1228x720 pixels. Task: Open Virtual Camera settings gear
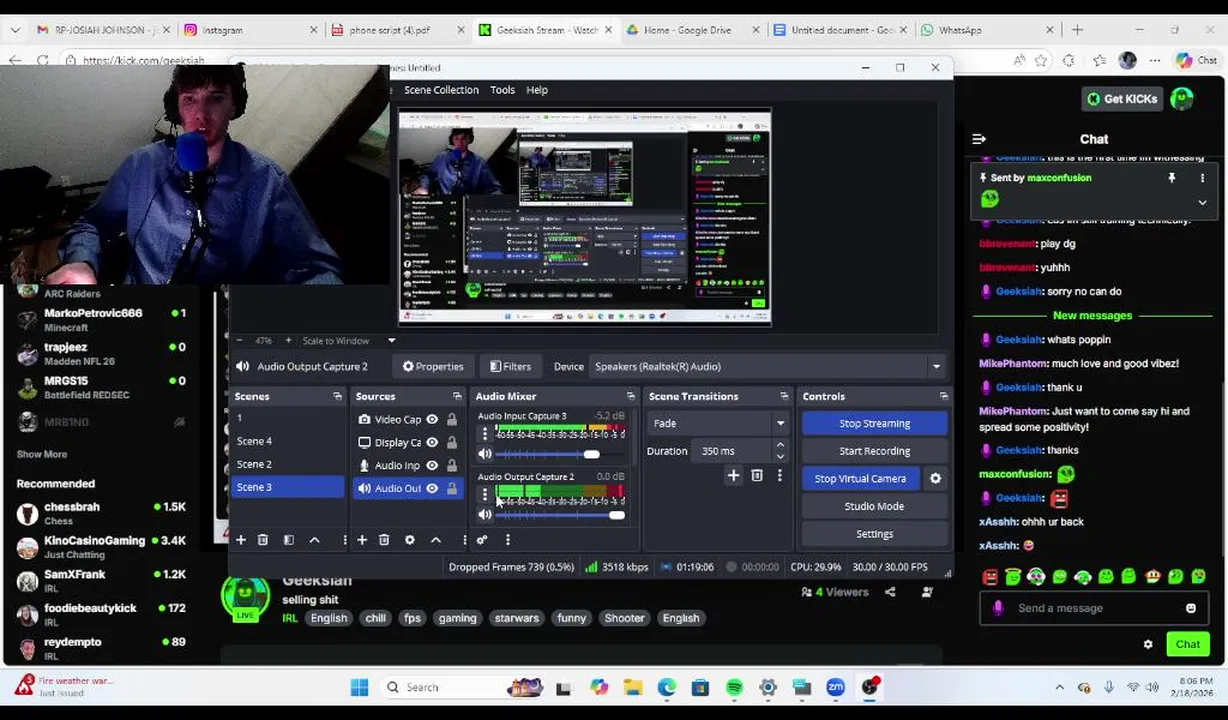click(936, 479)
